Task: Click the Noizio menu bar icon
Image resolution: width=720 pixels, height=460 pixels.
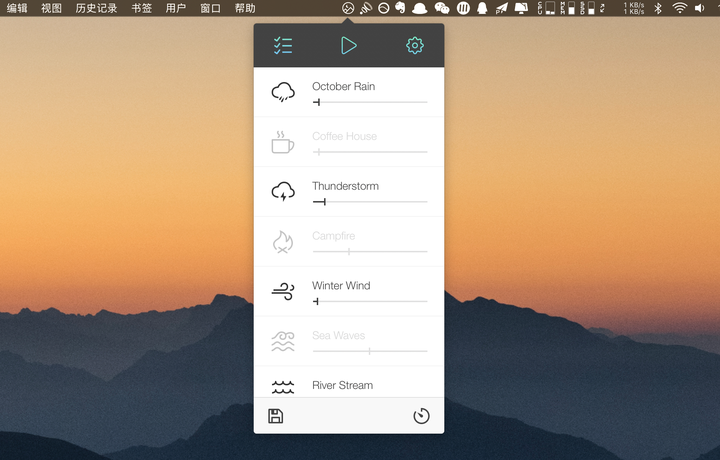Action: tap(348, 8)
